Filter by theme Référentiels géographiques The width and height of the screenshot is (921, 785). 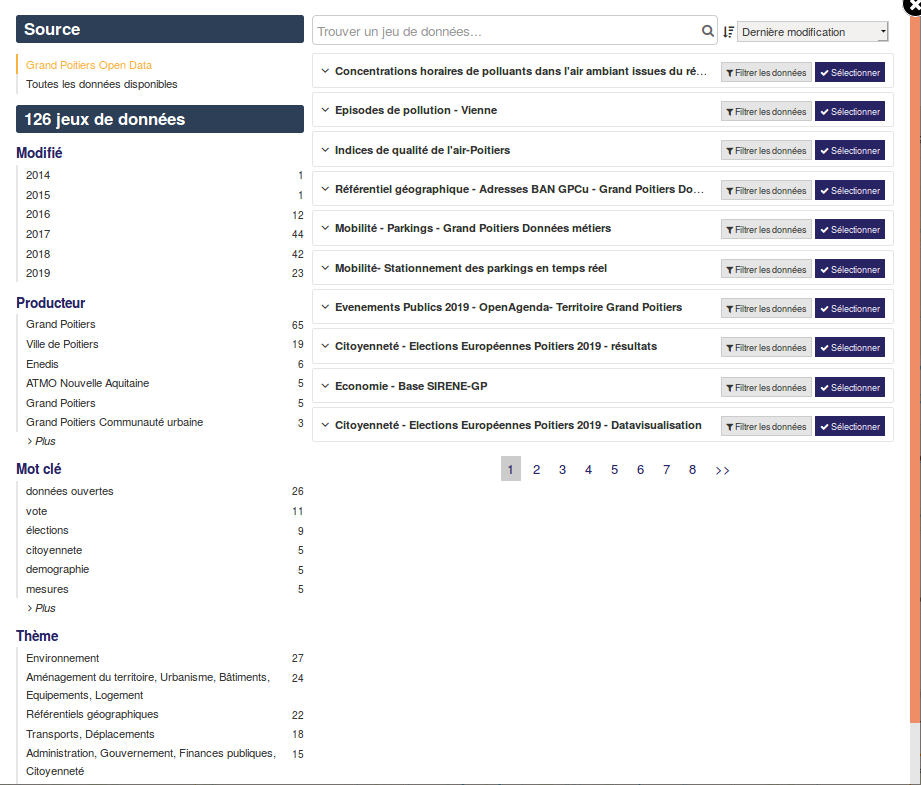(164, 714)
